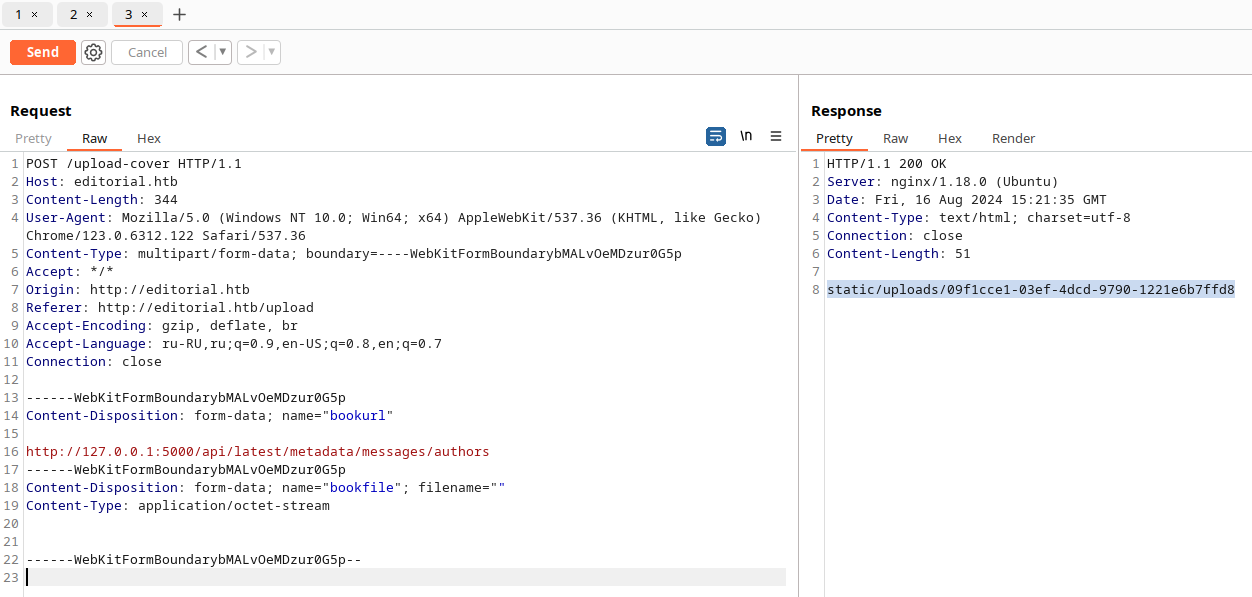Click the Cancel button
This screenshot has height=597, width=1252.
point(147,52)
